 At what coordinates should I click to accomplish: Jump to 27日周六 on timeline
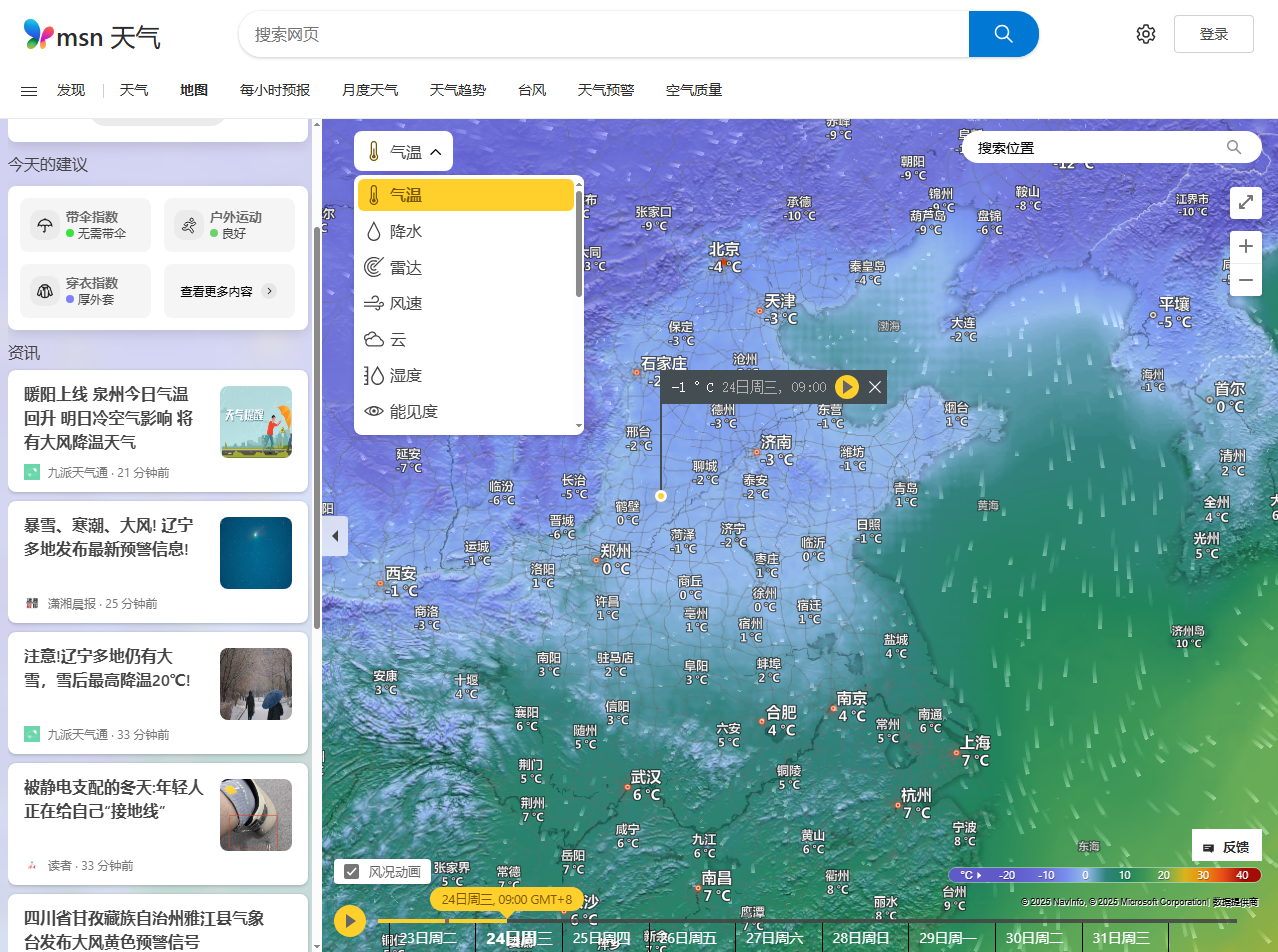point(775,938)
